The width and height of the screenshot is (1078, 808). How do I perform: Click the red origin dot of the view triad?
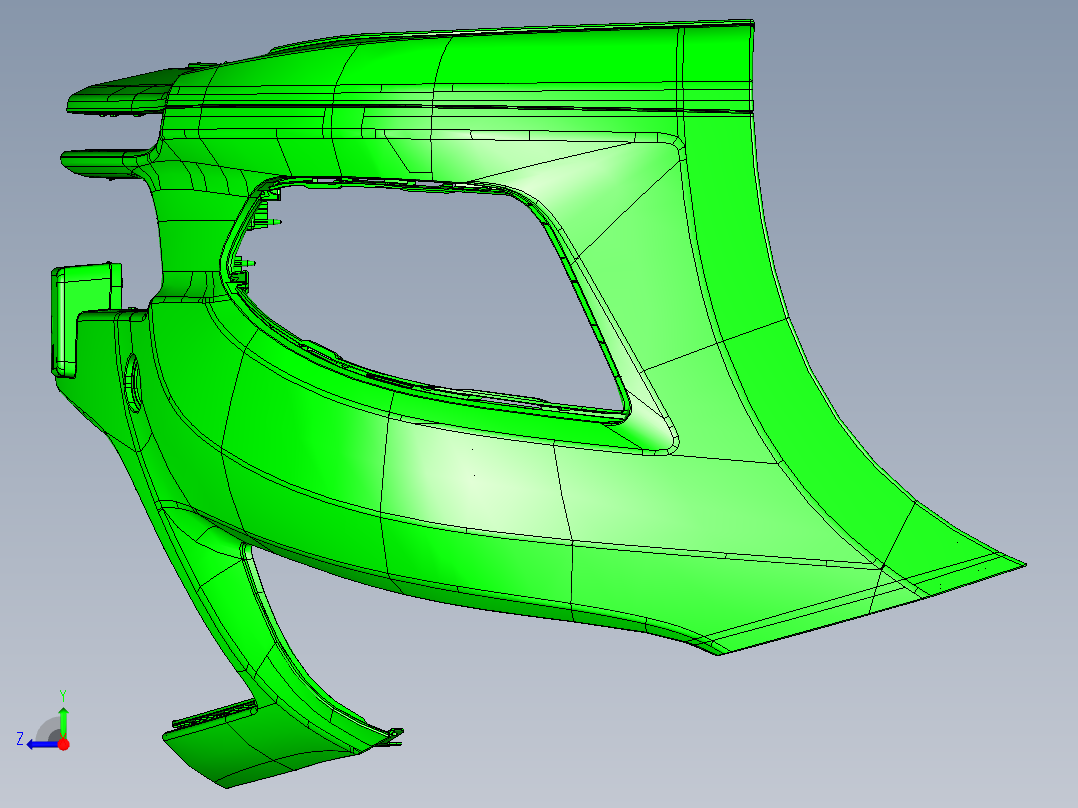pyautogui.click(x=63, y=744)
